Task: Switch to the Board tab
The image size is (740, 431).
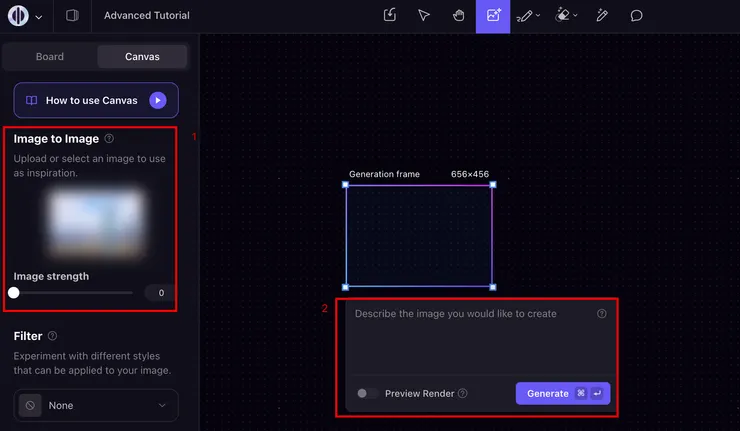Action: point(50,57)
